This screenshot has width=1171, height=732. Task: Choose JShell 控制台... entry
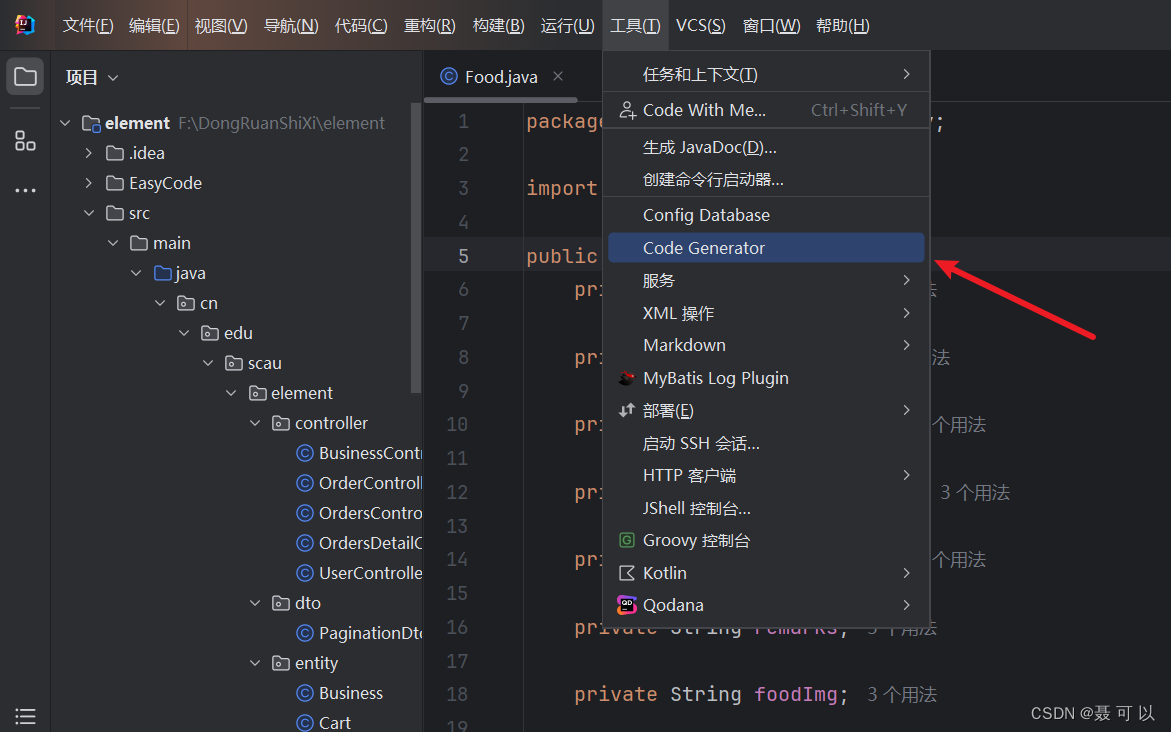coord(766,508)
